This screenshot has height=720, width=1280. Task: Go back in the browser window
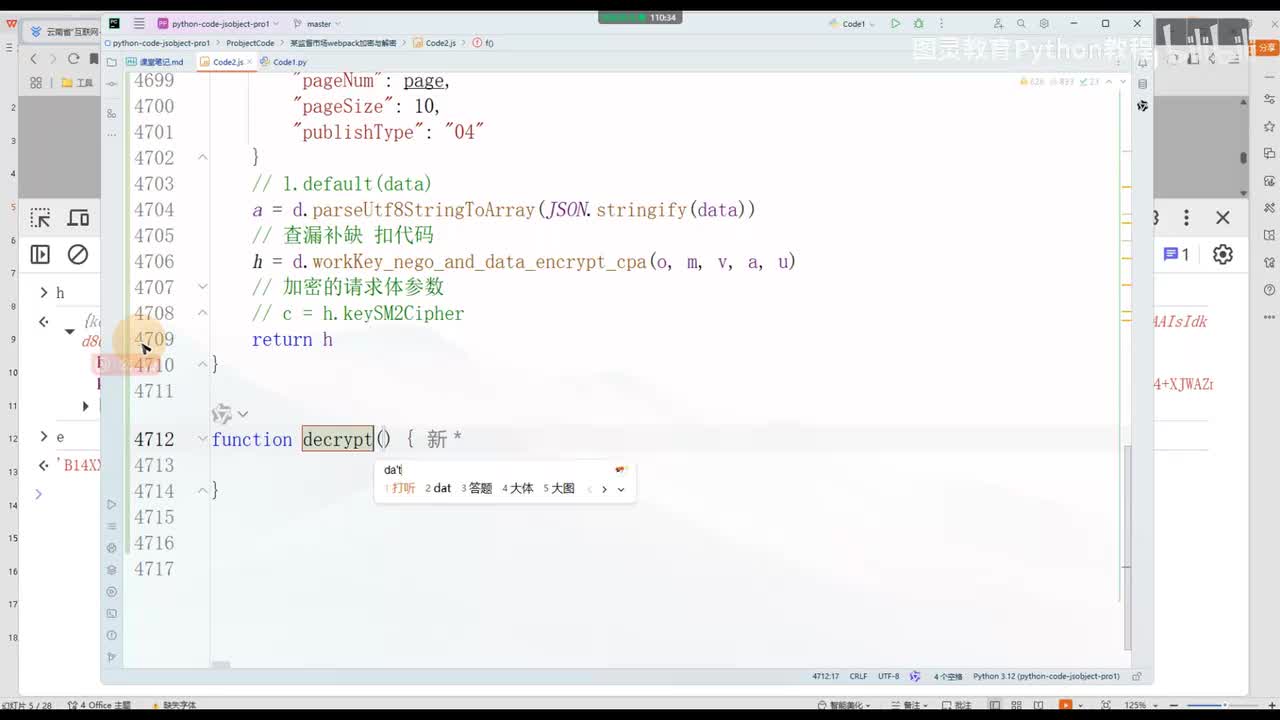33,59
